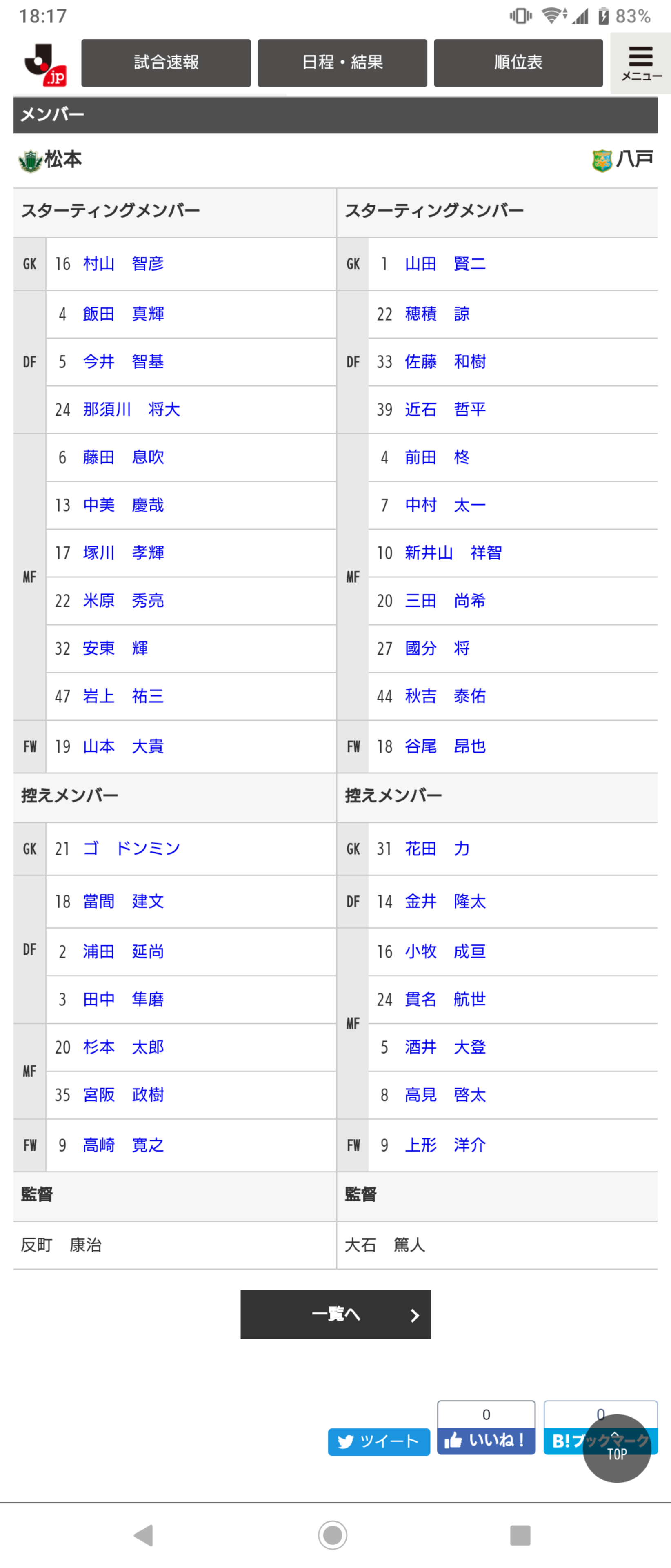The height and width of the screenshot is (1568, 671).
Task: Like with the Facebook いいね！ button
Action: pyautogui.click(x=486, y=1440)
